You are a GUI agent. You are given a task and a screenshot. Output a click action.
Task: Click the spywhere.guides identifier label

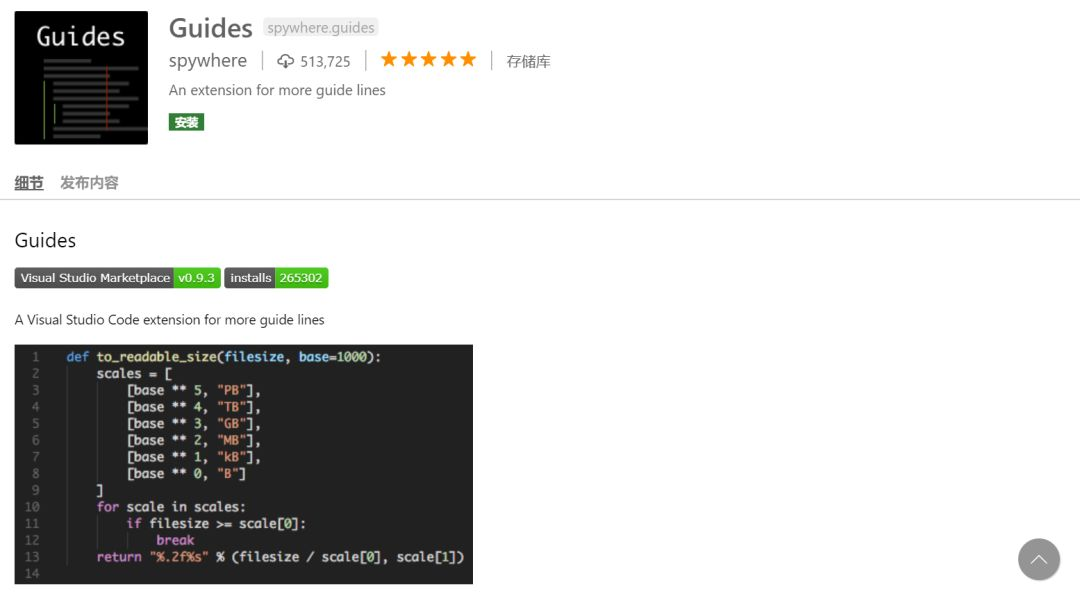click(321, 28)
